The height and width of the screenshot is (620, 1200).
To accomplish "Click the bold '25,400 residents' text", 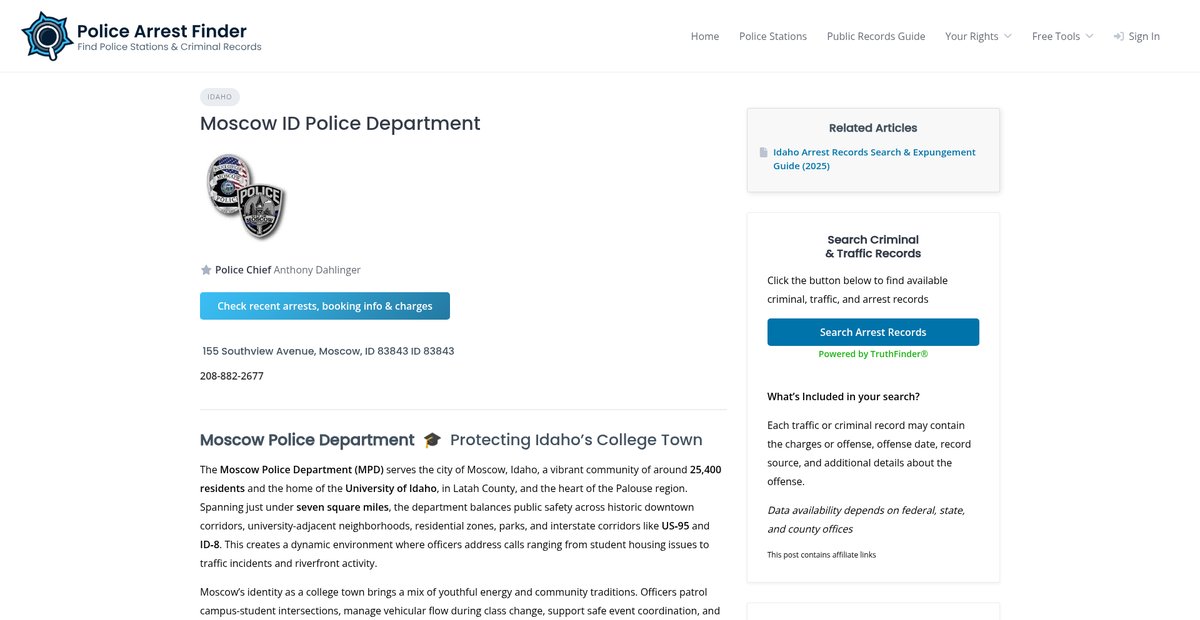I will click(x=461, y=478).
